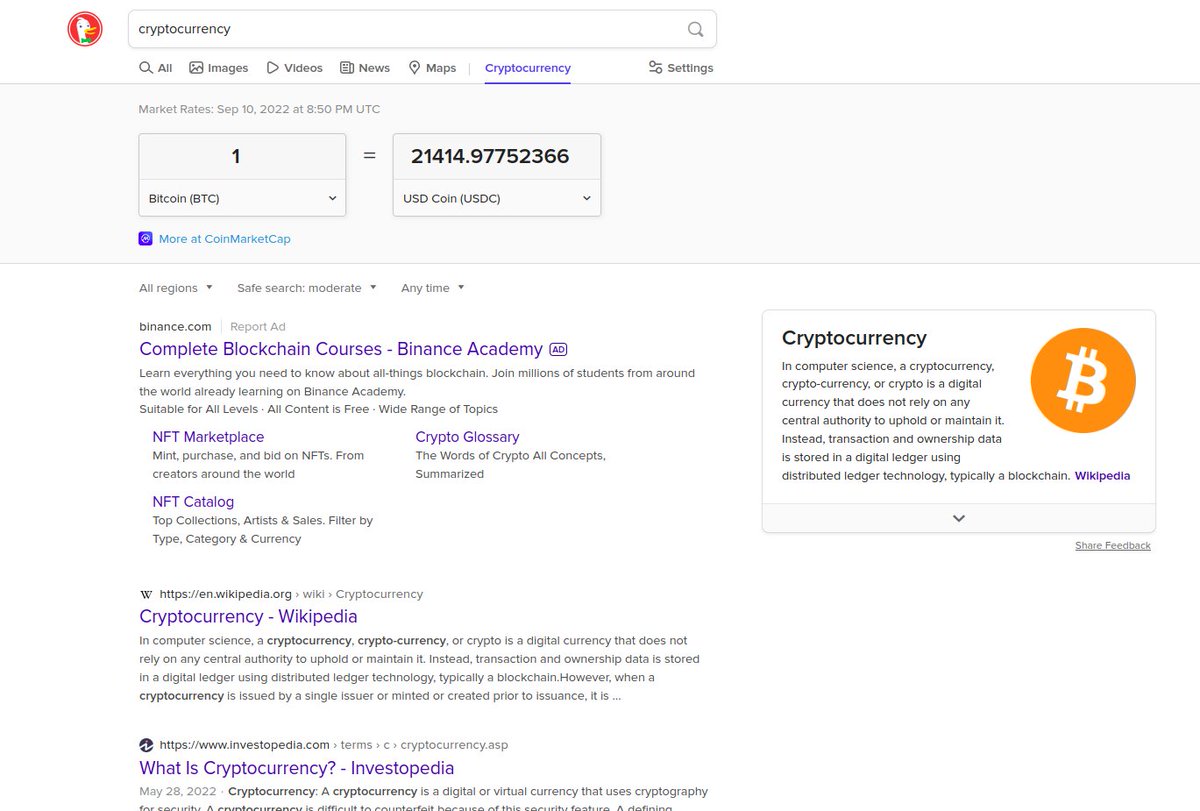
Task: Open the Bitcoin (BTC) currency dropdown
Action: 242,198
